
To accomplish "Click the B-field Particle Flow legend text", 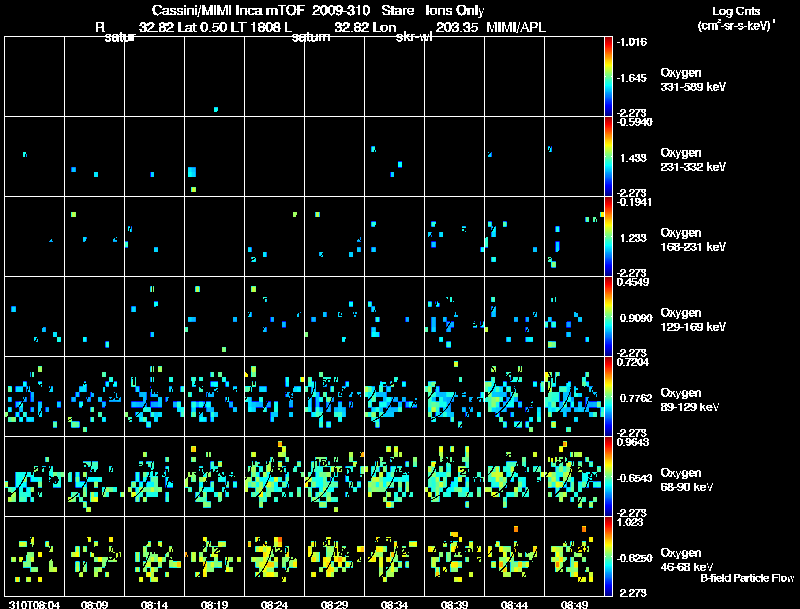I will (747, 578).
